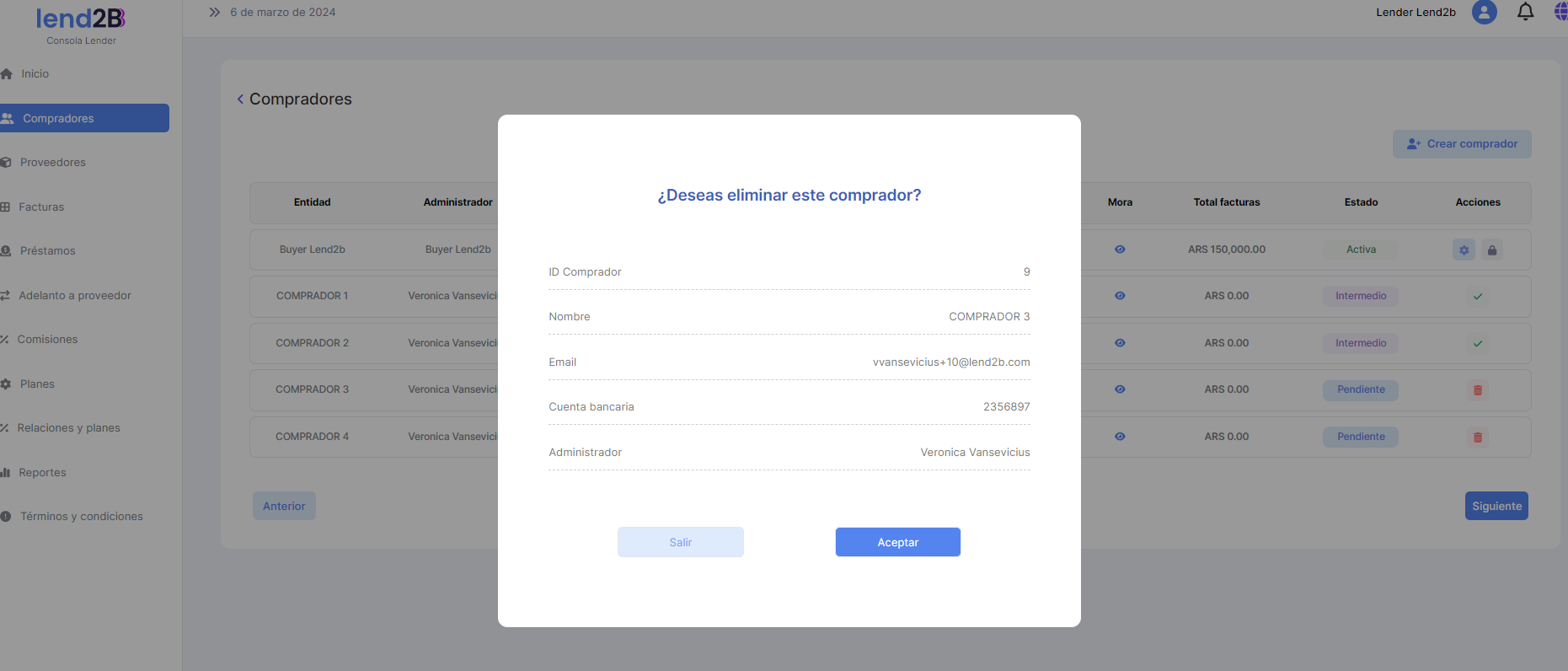Navigate to Facturas in sidebar menu
Screen dimensions: 1568x671
[41, 207]
